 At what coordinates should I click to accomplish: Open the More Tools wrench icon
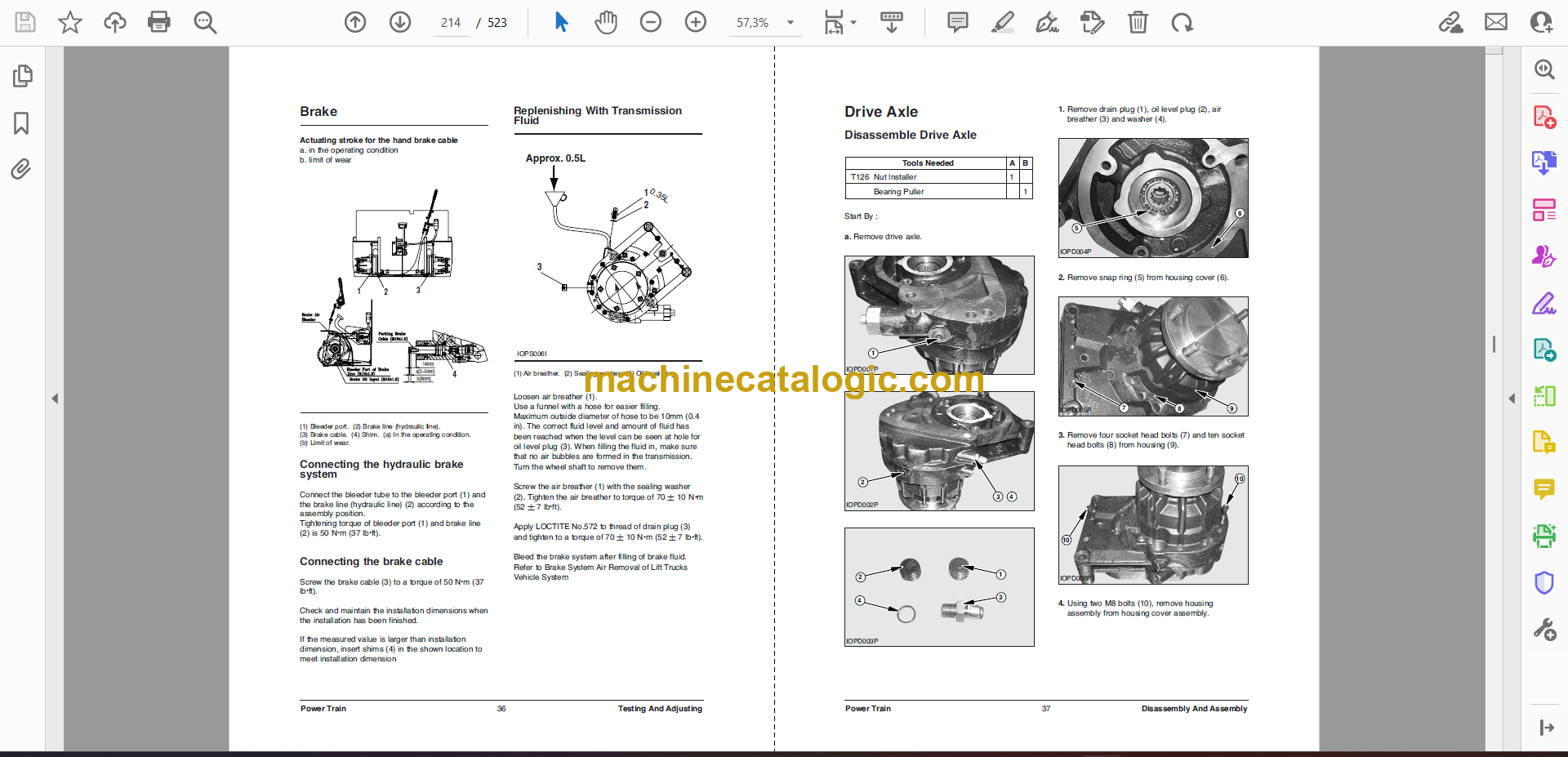point(1544,630)
